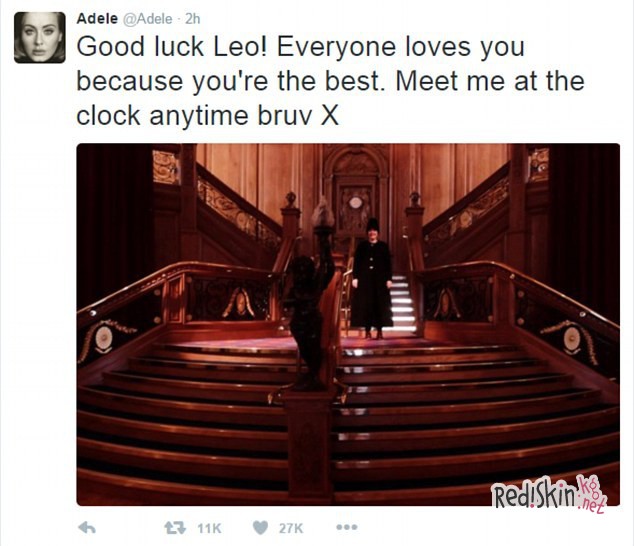Image resolution: width=634 pixels, height=546 pixels.
Task: Open Adele's profile picture avatar
Action: pyautogui.click(x=40, y=37)
